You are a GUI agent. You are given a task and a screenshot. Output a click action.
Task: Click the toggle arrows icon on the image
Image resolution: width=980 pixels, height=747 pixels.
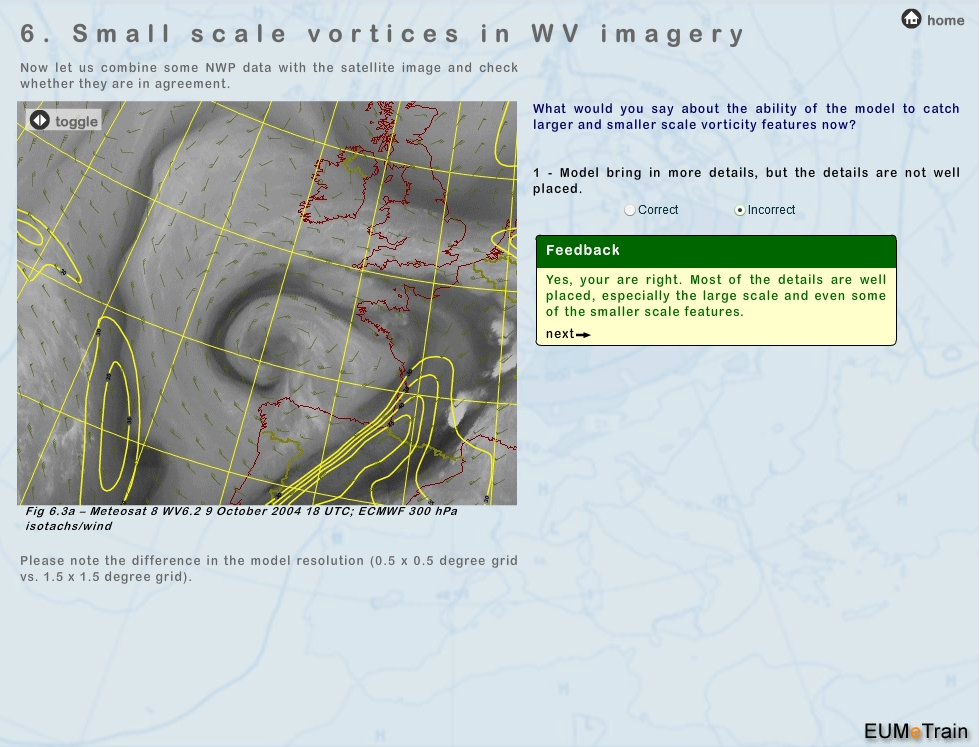[39, 121]
